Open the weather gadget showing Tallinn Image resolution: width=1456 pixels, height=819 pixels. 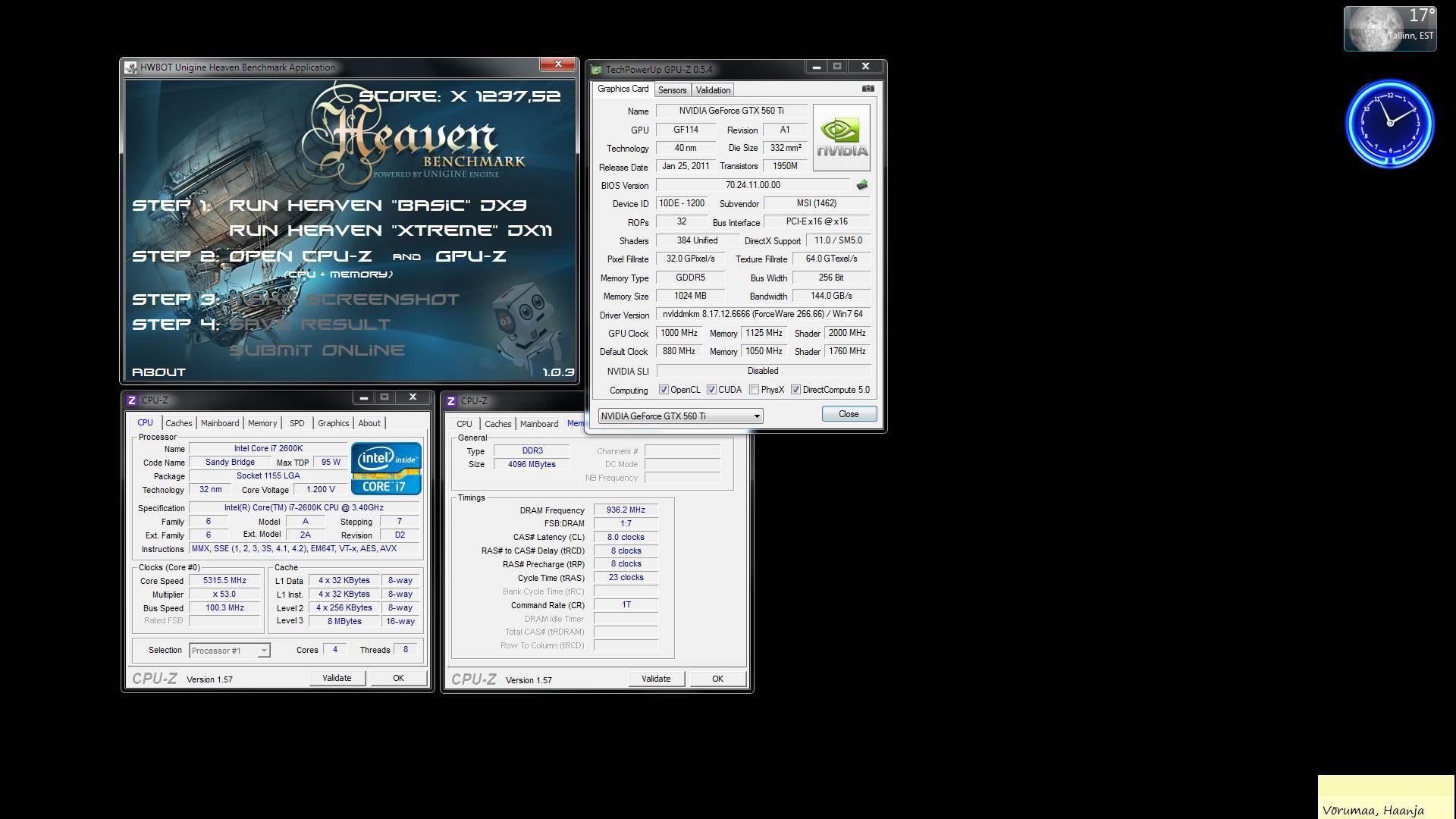(x=1390, y=29)
